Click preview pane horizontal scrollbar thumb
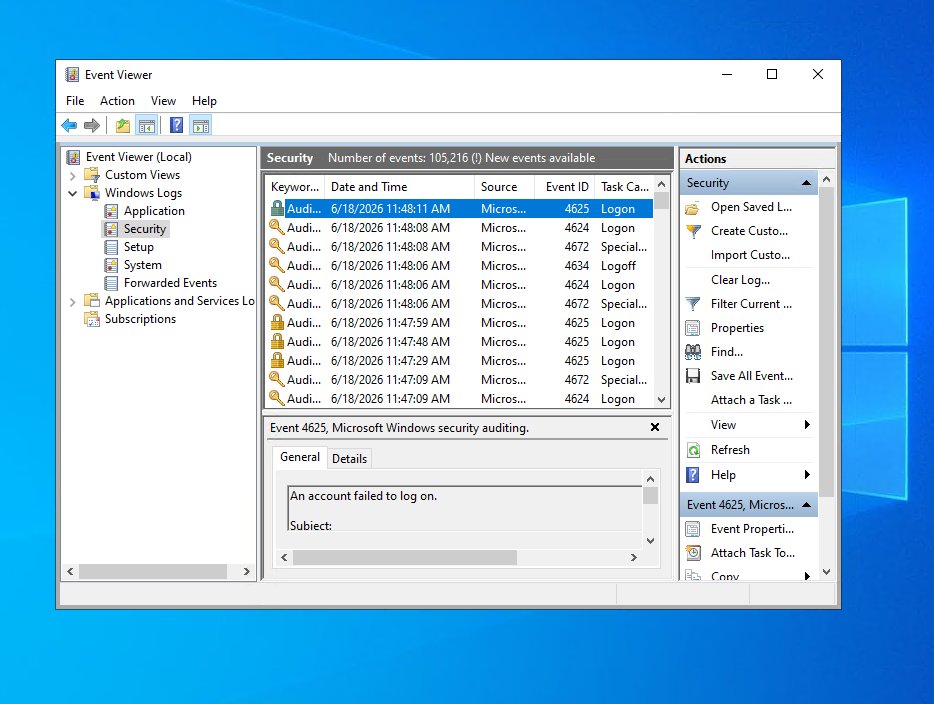Viewport: 952px width, 728px height. coord(404,557)
